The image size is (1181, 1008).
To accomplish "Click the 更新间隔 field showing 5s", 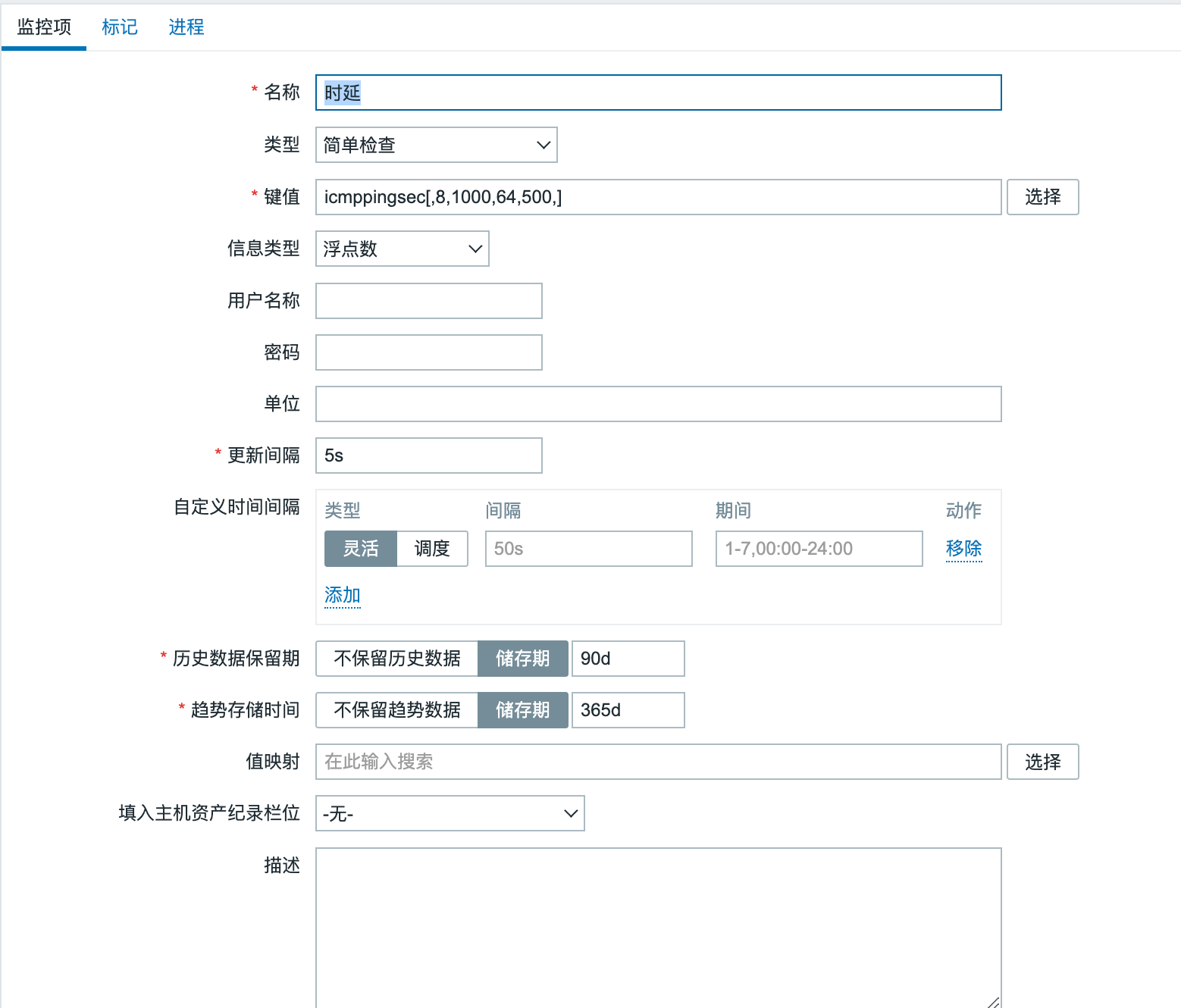I will 428,455.
